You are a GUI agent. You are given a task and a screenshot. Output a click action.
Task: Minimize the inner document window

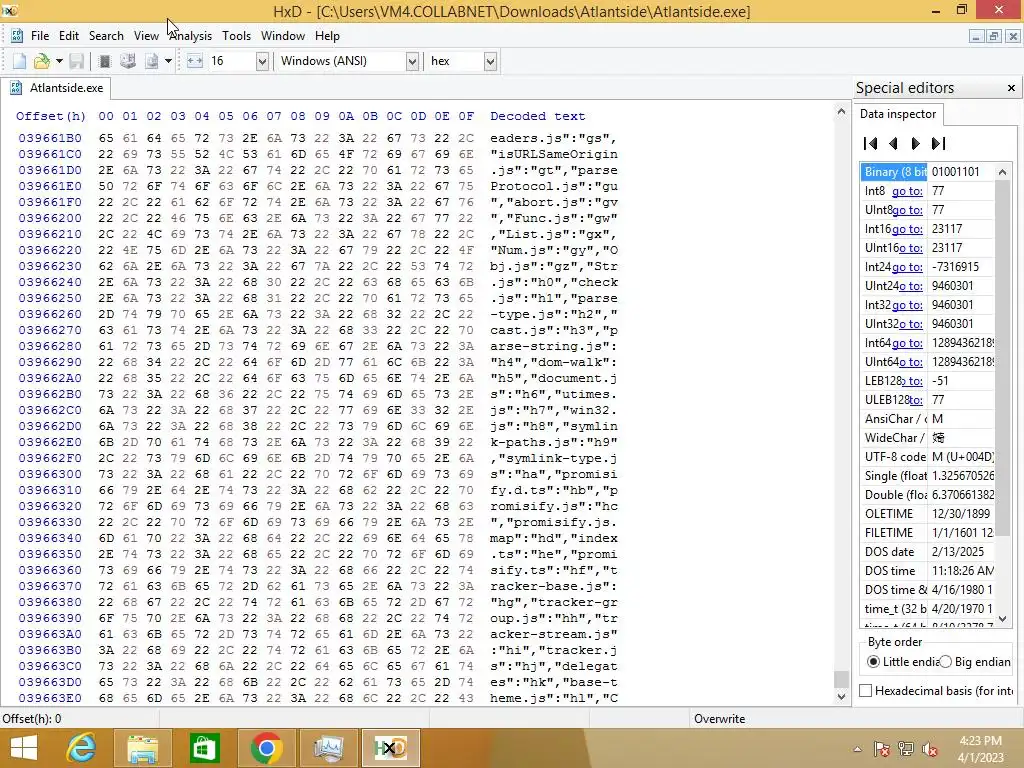[976, 36]
